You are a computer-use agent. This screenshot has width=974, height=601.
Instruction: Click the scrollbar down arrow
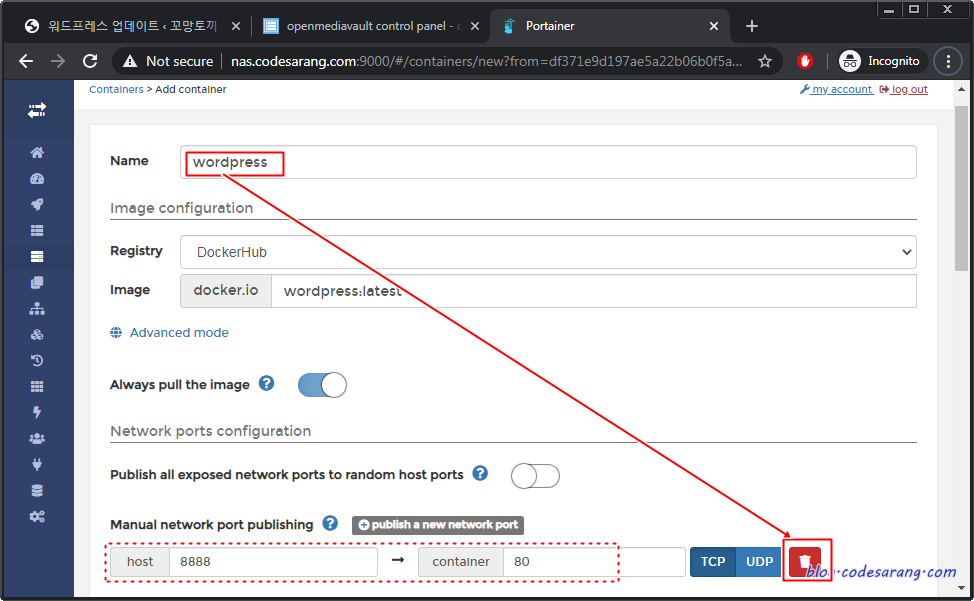[x=962, y=587]
